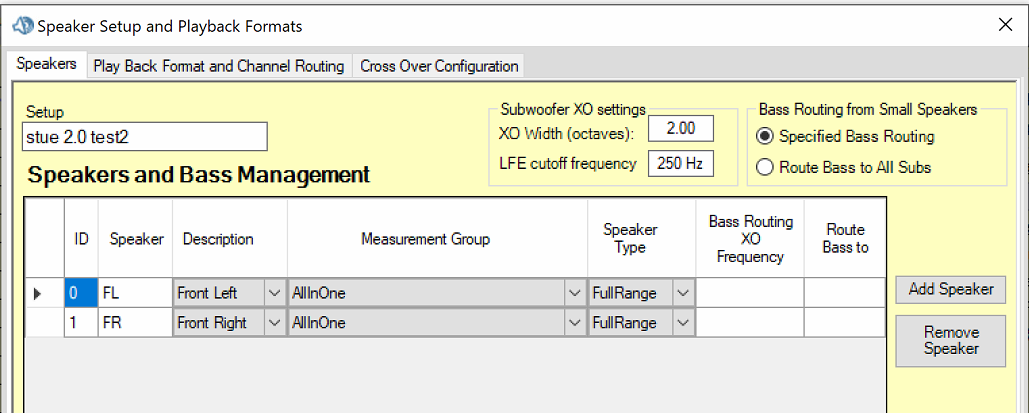The image size is (1029, 413).
Task: Open FR Speaker Type FullRange dropdown
Action: (683, 323)
